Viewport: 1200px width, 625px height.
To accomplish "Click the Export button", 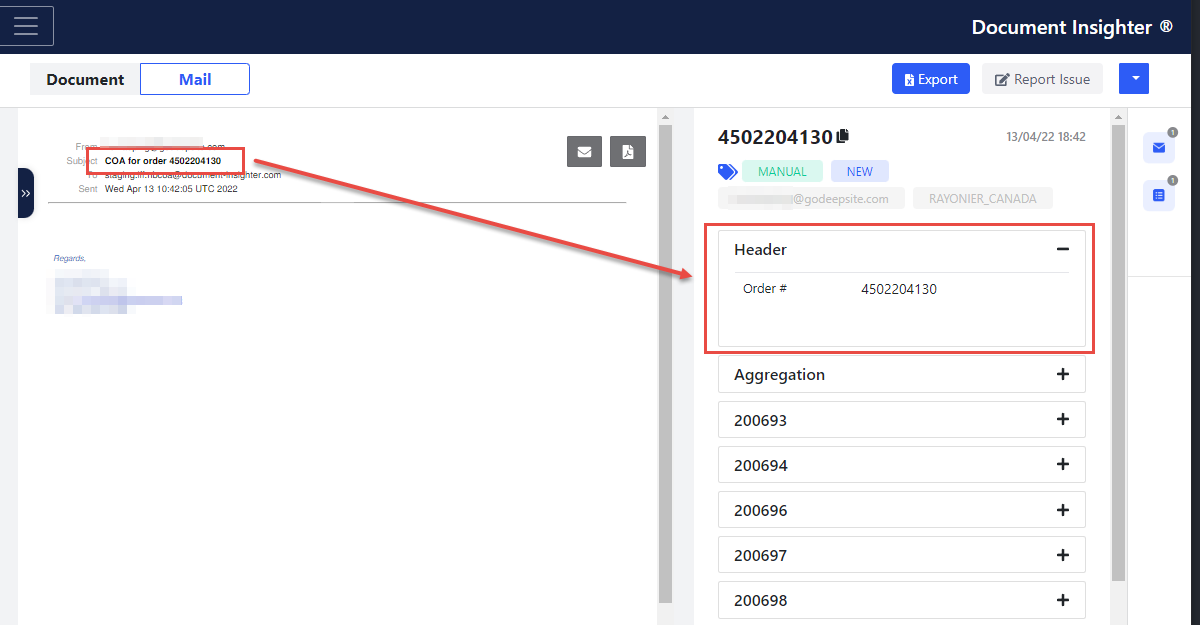I will [x=930, y=79].
